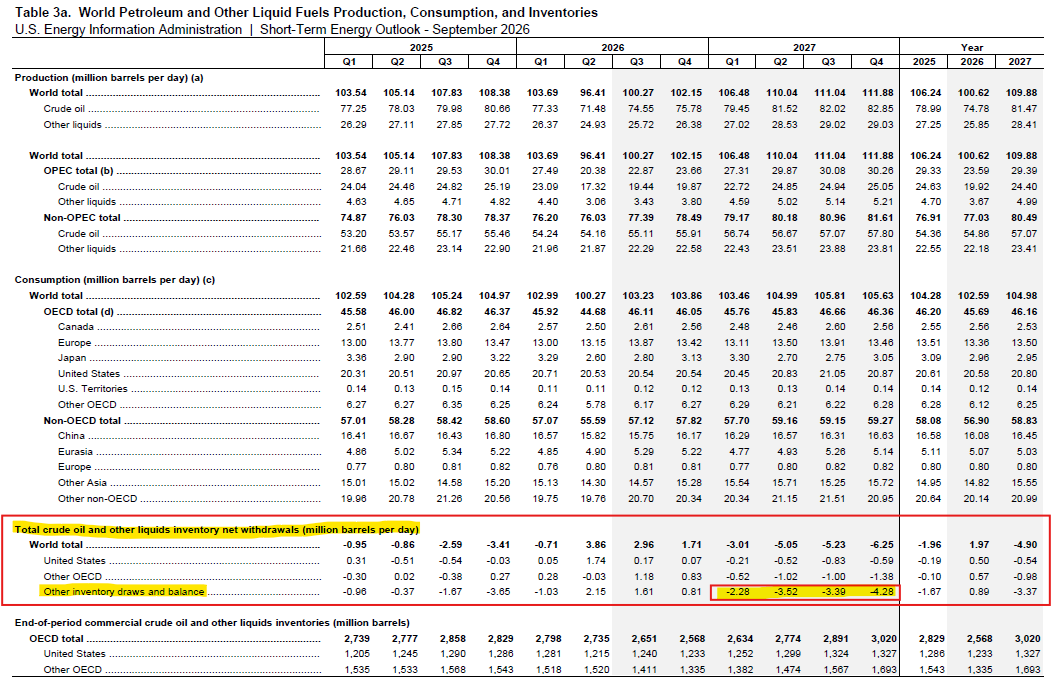Click the 'Production (million barrels per day) (a)' heading
Viewport: 1052px width, 682px height.
pos(109,78)
